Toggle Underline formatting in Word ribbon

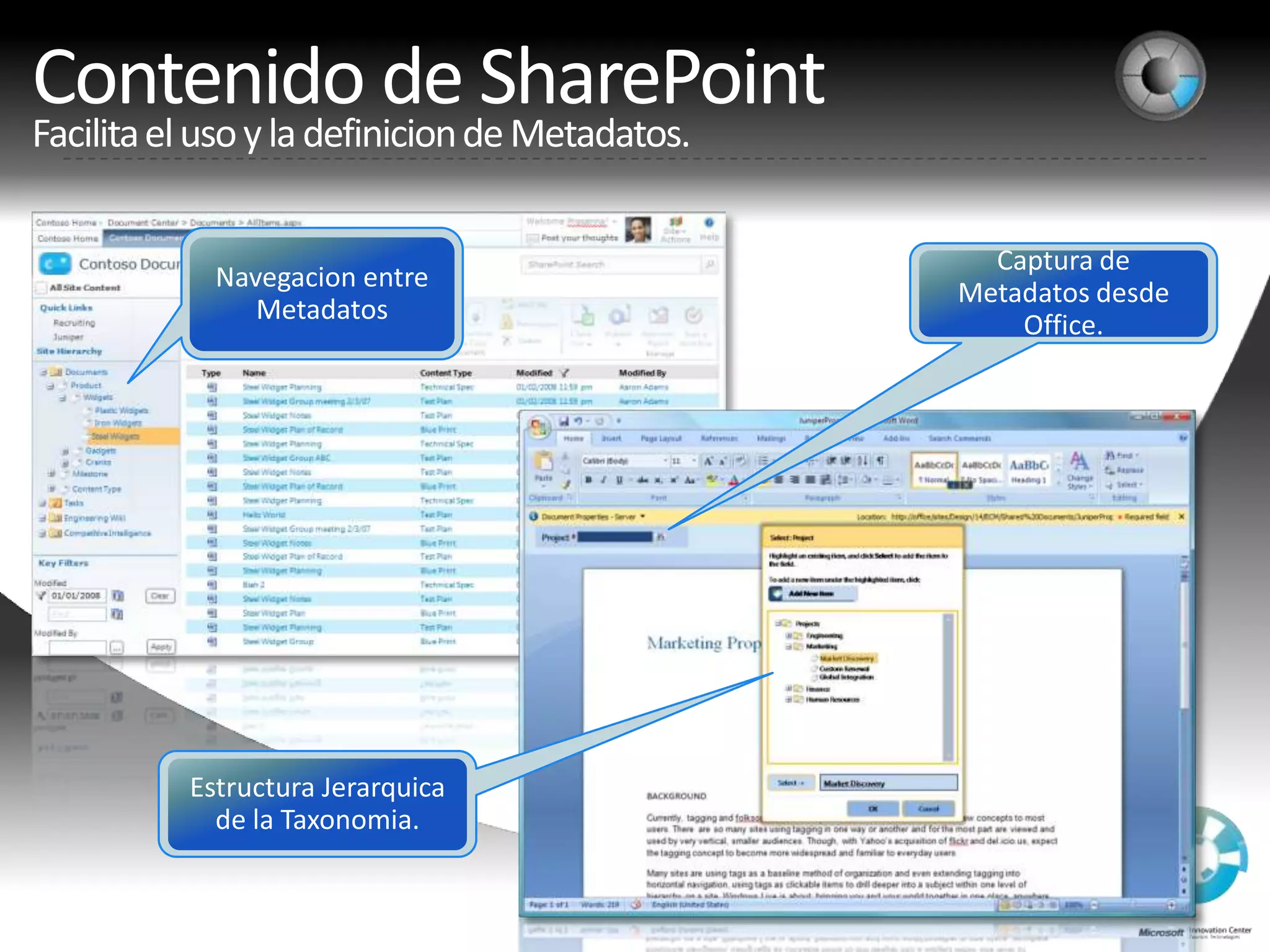(619, 480)
